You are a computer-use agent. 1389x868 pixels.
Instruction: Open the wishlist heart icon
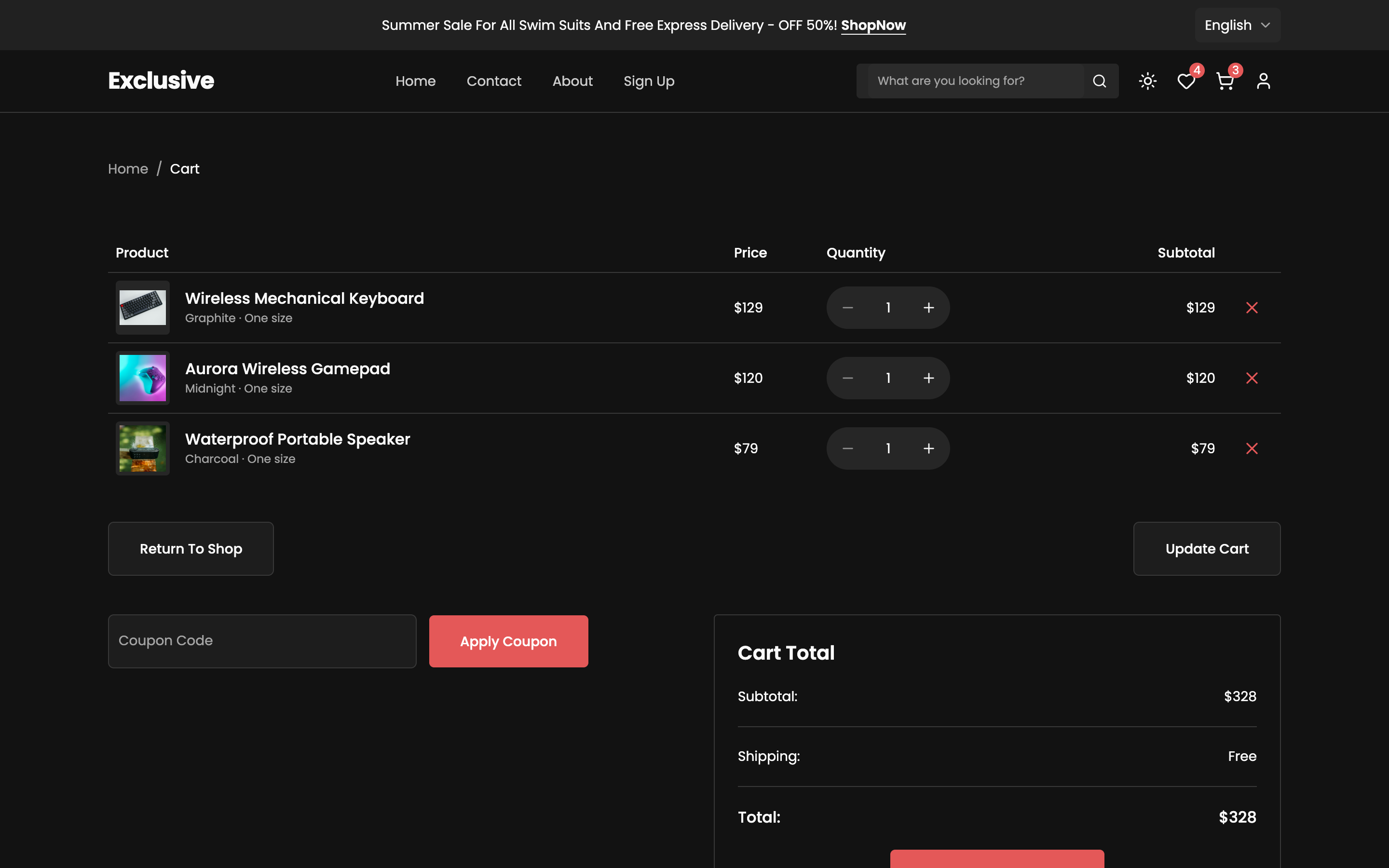tap(1186, 81)
